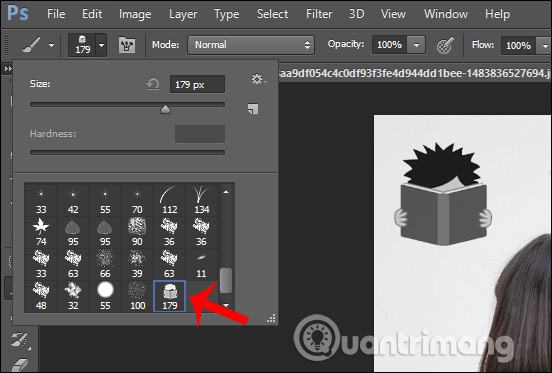Select the 33 star brush

(x=41, y=201)
